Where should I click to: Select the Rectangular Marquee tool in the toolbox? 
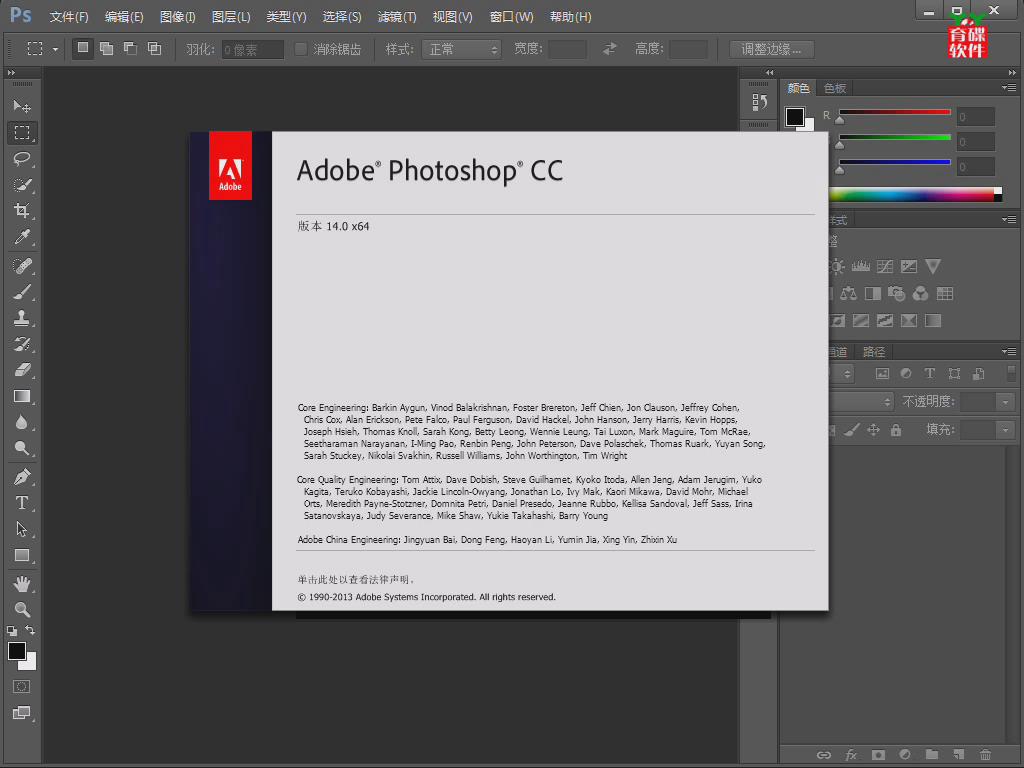22,133
